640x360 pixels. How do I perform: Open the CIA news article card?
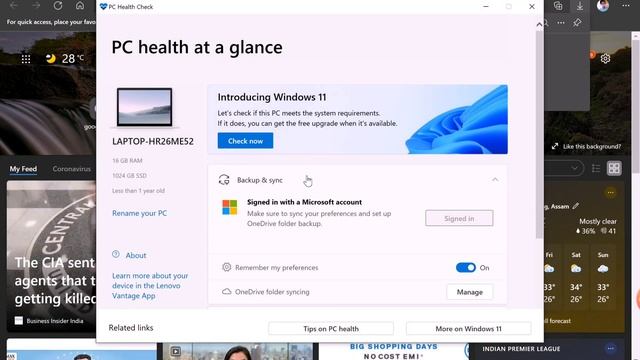point(51,256)
